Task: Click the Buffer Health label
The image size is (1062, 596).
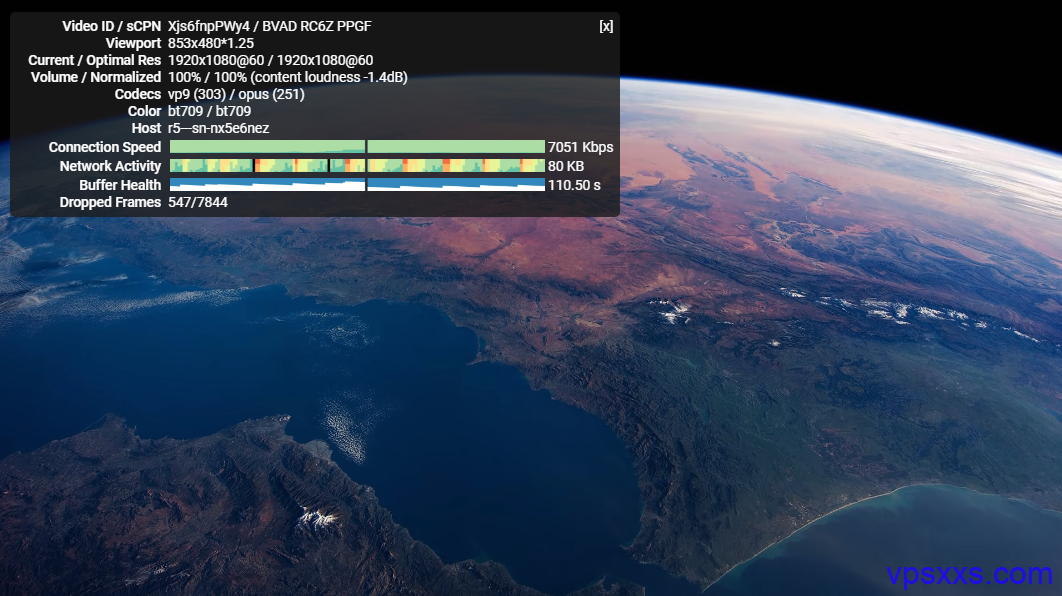Action: [120, 185]
